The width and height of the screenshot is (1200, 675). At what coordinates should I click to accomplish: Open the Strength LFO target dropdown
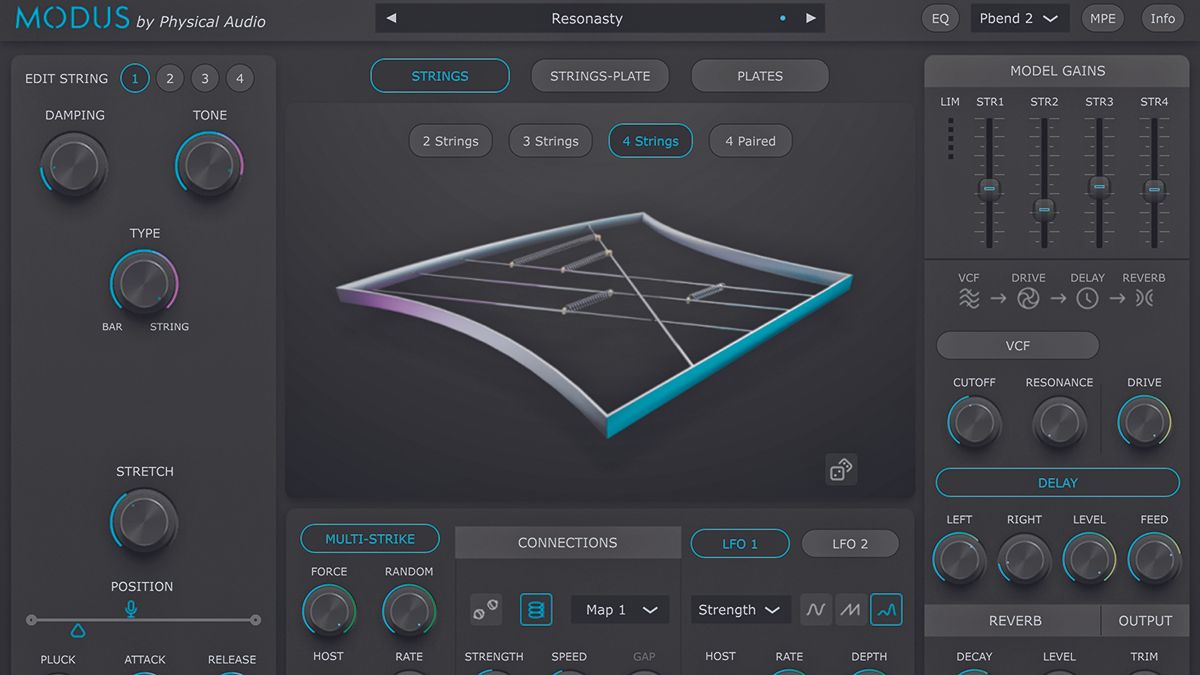pos(740,610)
